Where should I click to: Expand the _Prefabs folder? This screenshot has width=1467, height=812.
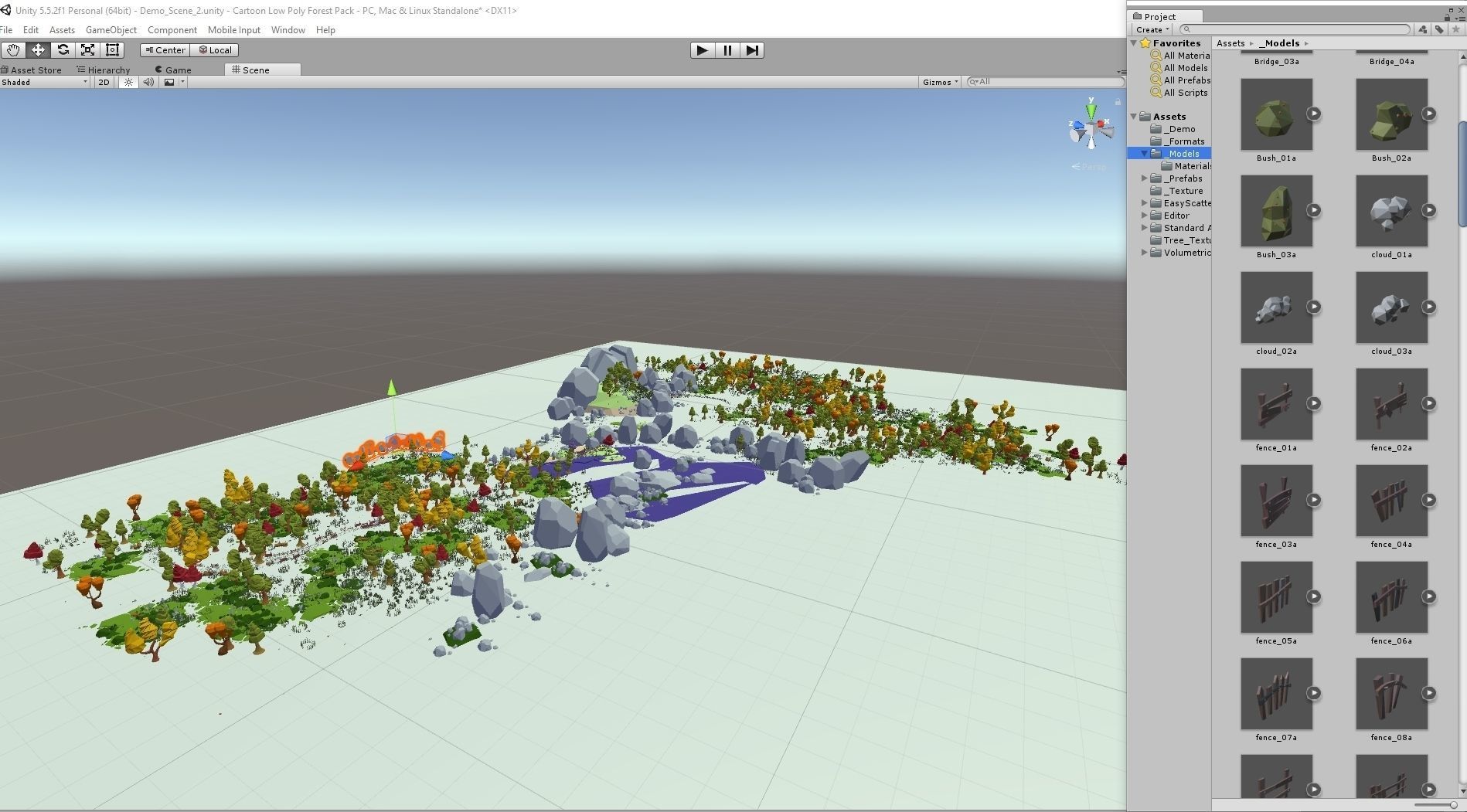coord(1145,178)
